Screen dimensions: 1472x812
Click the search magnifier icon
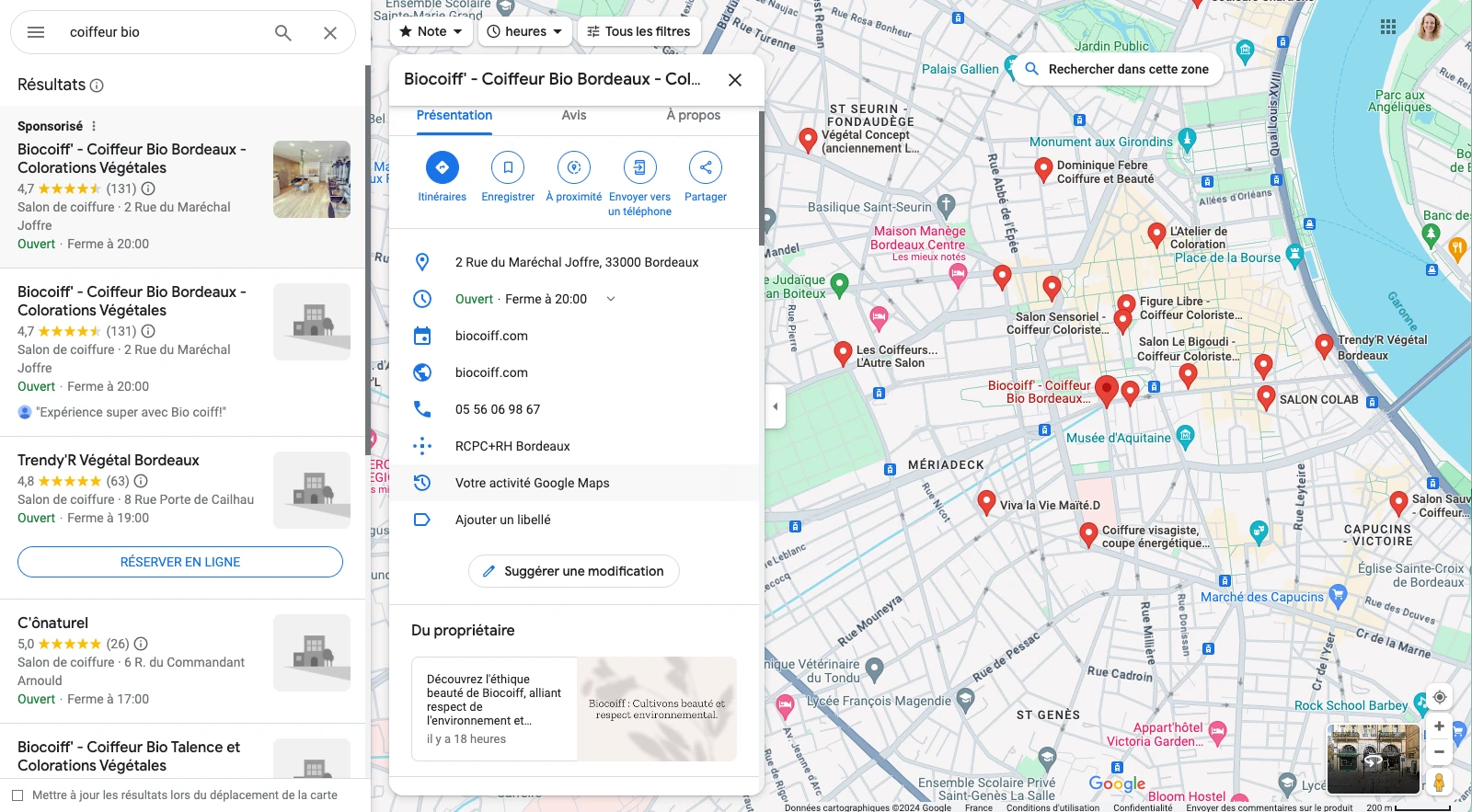click(283, 33)
